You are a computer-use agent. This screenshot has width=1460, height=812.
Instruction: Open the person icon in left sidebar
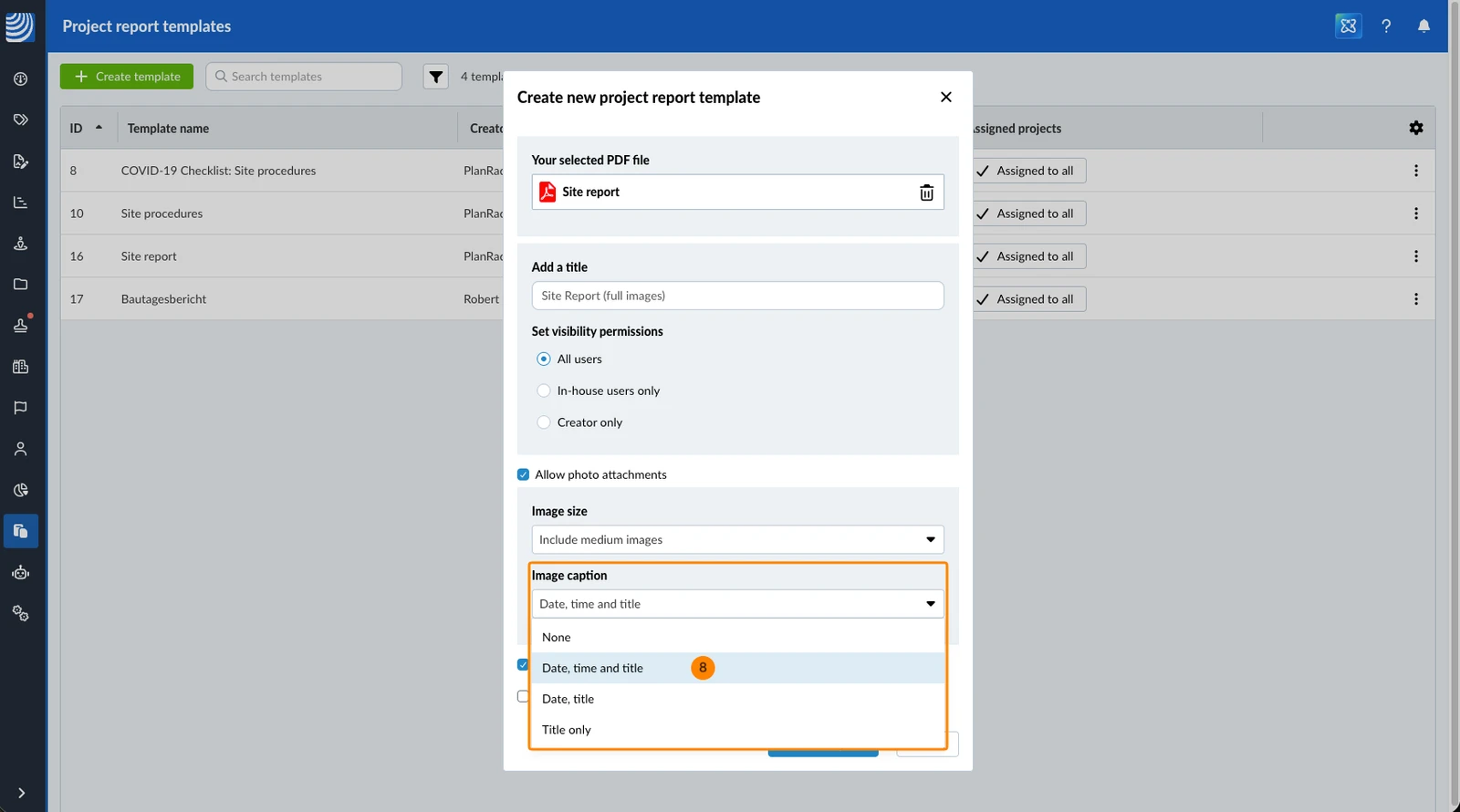pyautogui.click(x=20, y=449)
